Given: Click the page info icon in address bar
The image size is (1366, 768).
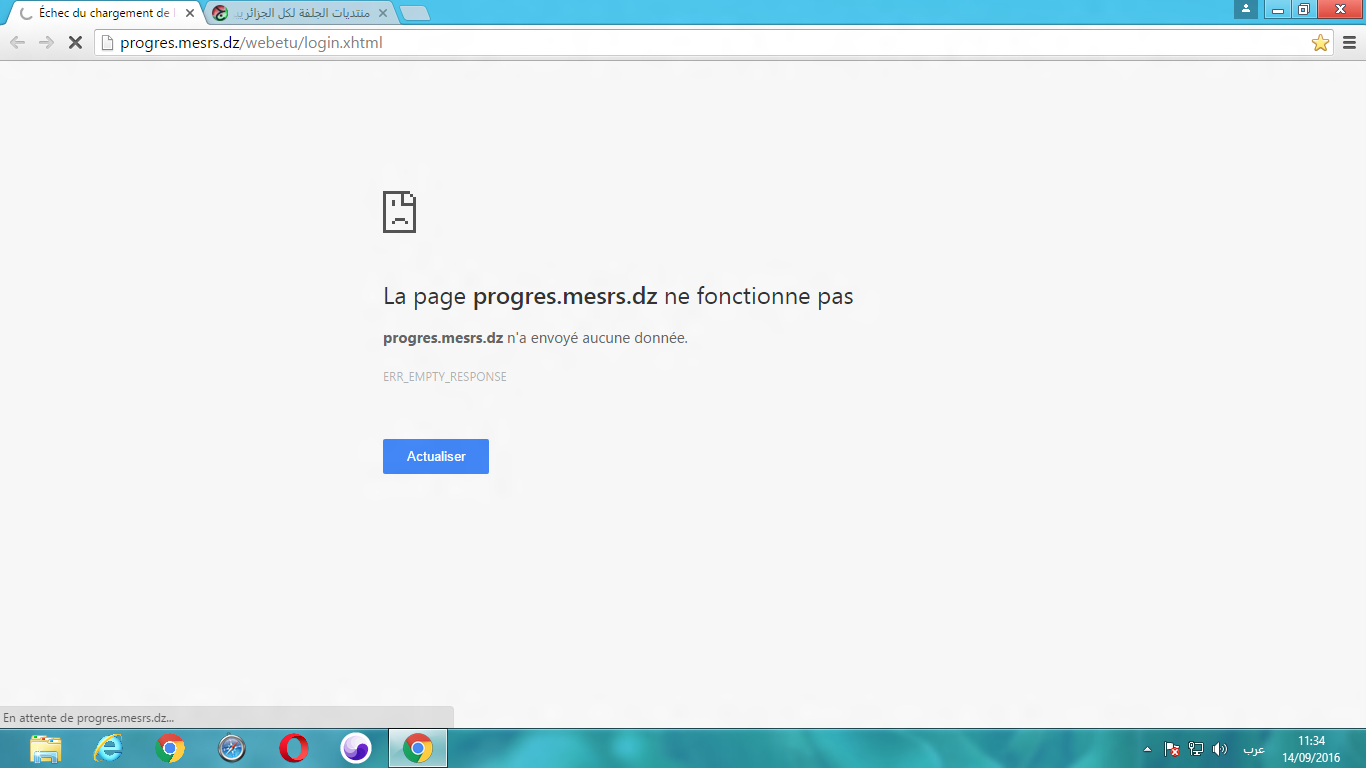Looking at the screenshot, I should [107, 43].
